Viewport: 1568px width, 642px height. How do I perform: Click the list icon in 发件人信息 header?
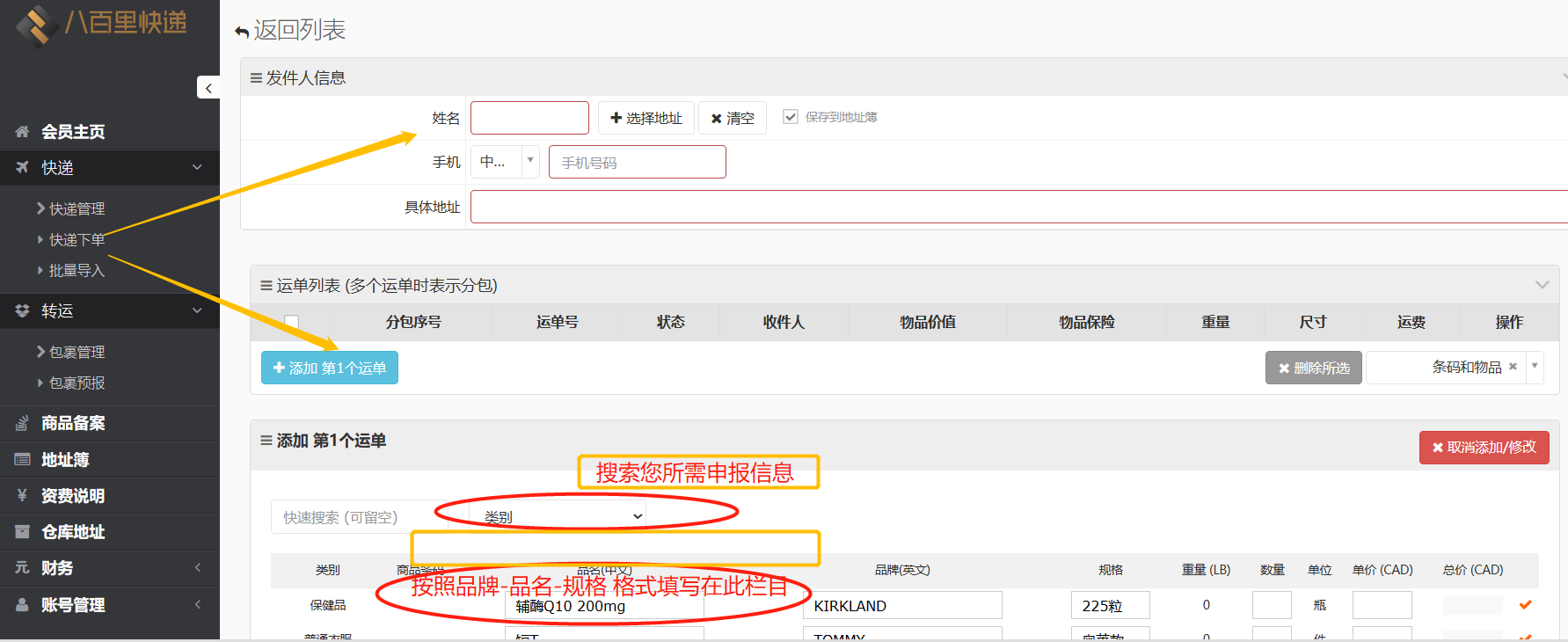[x=256, y=78]
